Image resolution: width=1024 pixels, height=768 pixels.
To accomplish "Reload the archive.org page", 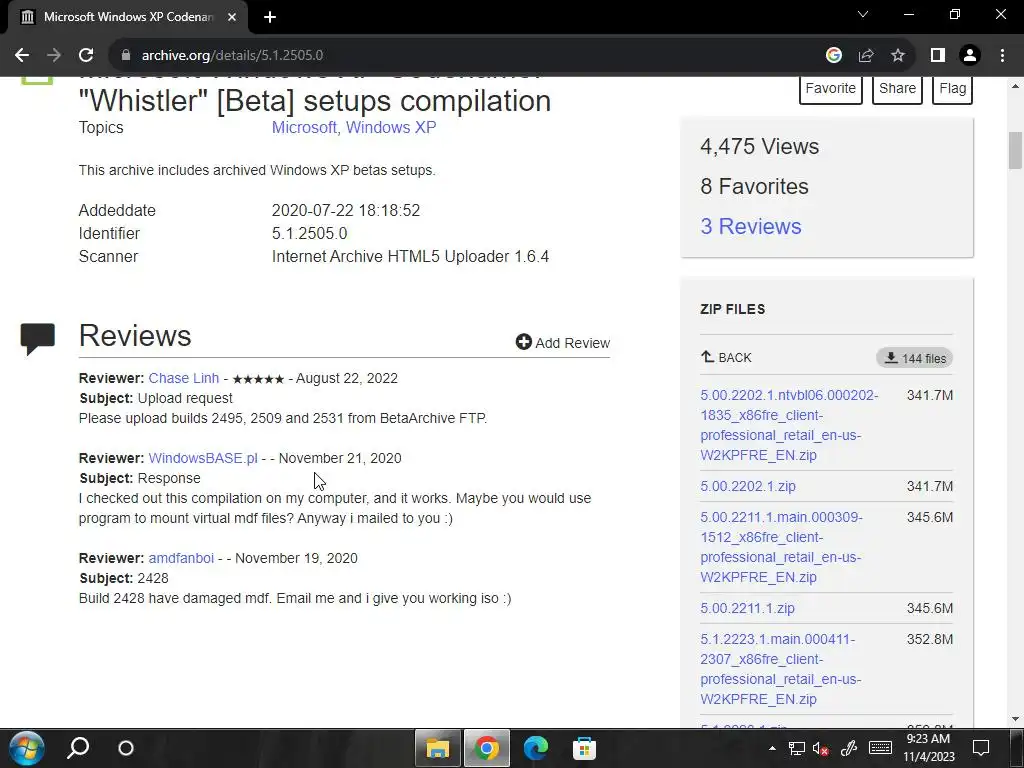I will tap(86, 56).
